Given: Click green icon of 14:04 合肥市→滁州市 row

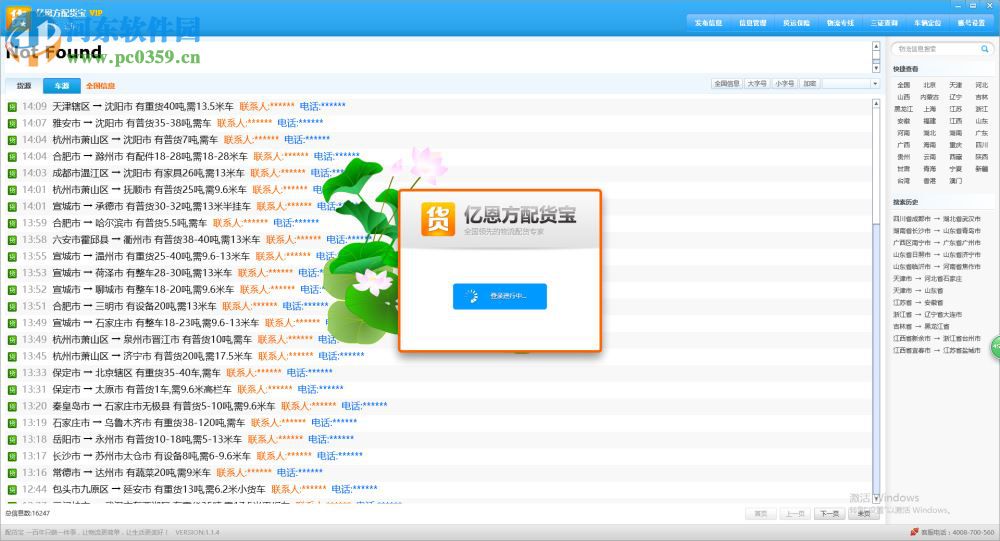Looking at the screenshot, I should [12, 156].
